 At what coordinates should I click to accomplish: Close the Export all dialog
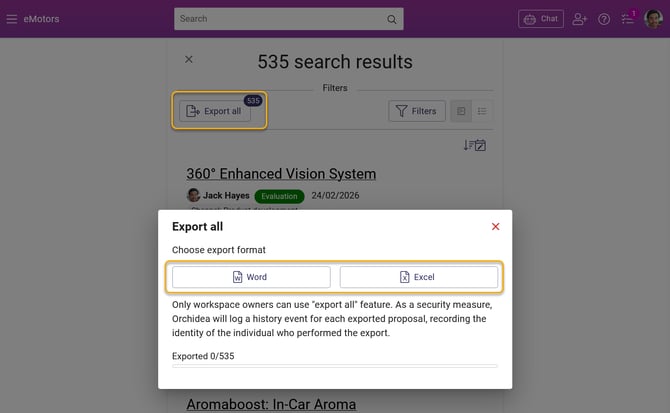[495, 227]
